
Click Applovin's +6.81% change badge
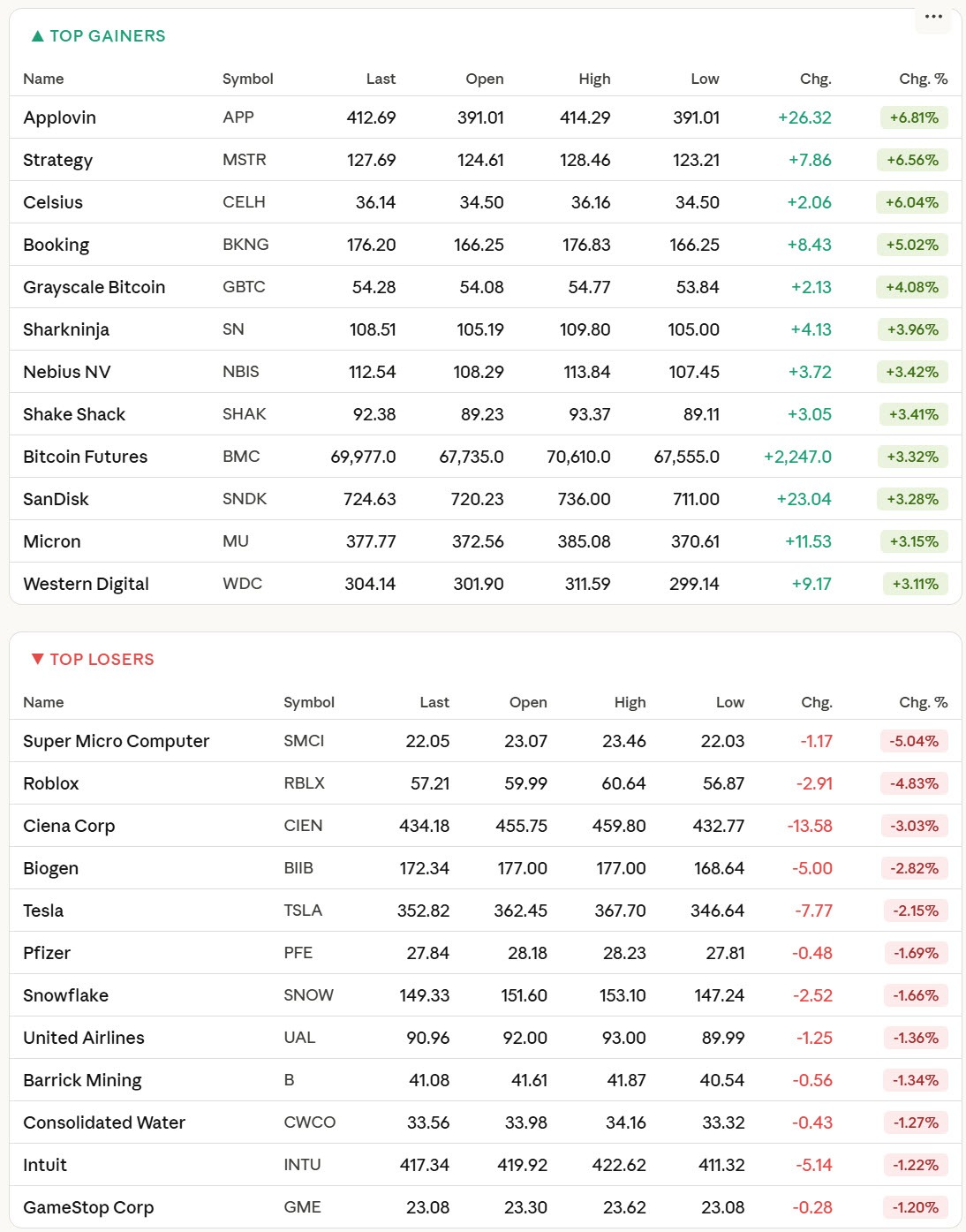pyautogui.click(x=914, y=117)
